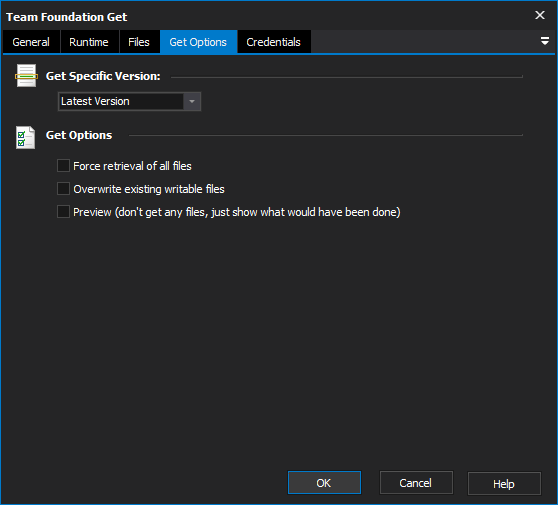Click the Cancel button
This screenshot has height=505, width=558.
416,483
